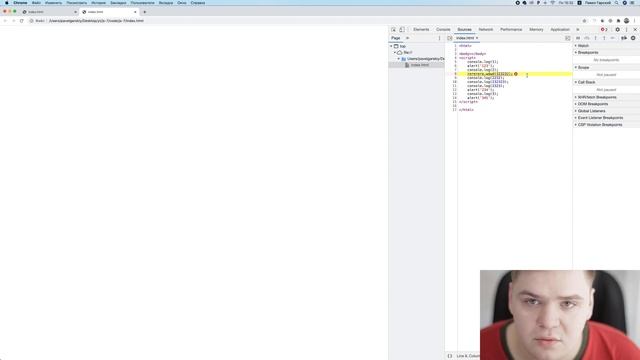Reload the page
The height and width of the screenshot is (360, 640).
point(22,20)
